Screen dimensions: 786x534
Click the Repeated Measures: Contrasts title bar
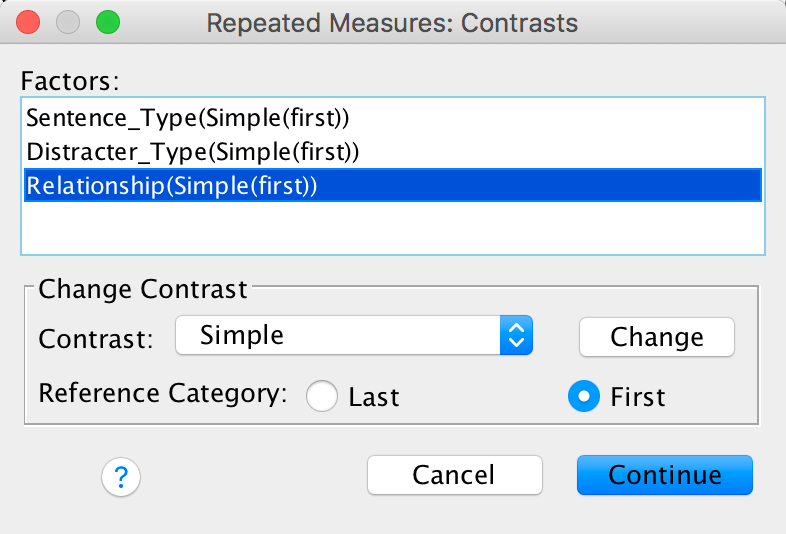tap(392, 22)
